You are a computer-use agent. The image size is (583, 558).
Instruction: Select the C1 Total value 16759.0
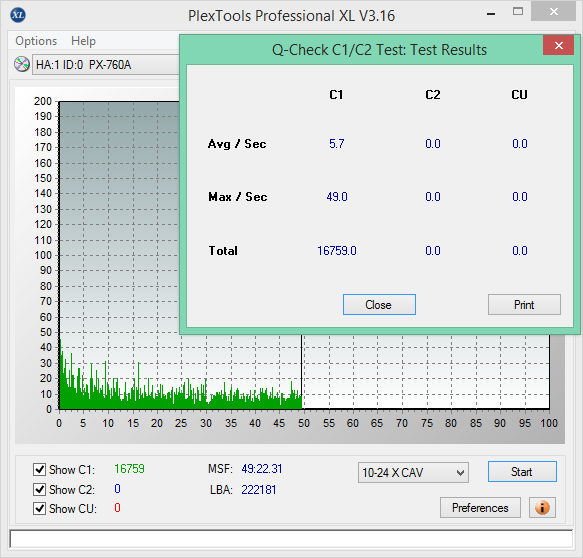coord(336,251)
